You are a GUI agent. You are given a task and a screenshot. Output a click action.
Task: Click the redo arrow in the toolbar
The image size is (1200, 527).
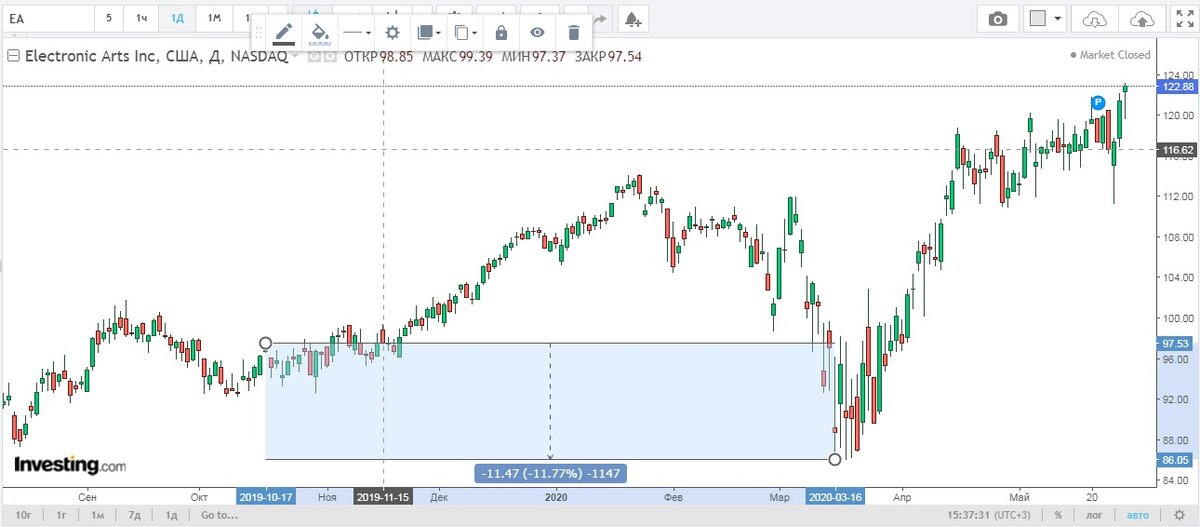pyautogui.click(x=599, y=18)
